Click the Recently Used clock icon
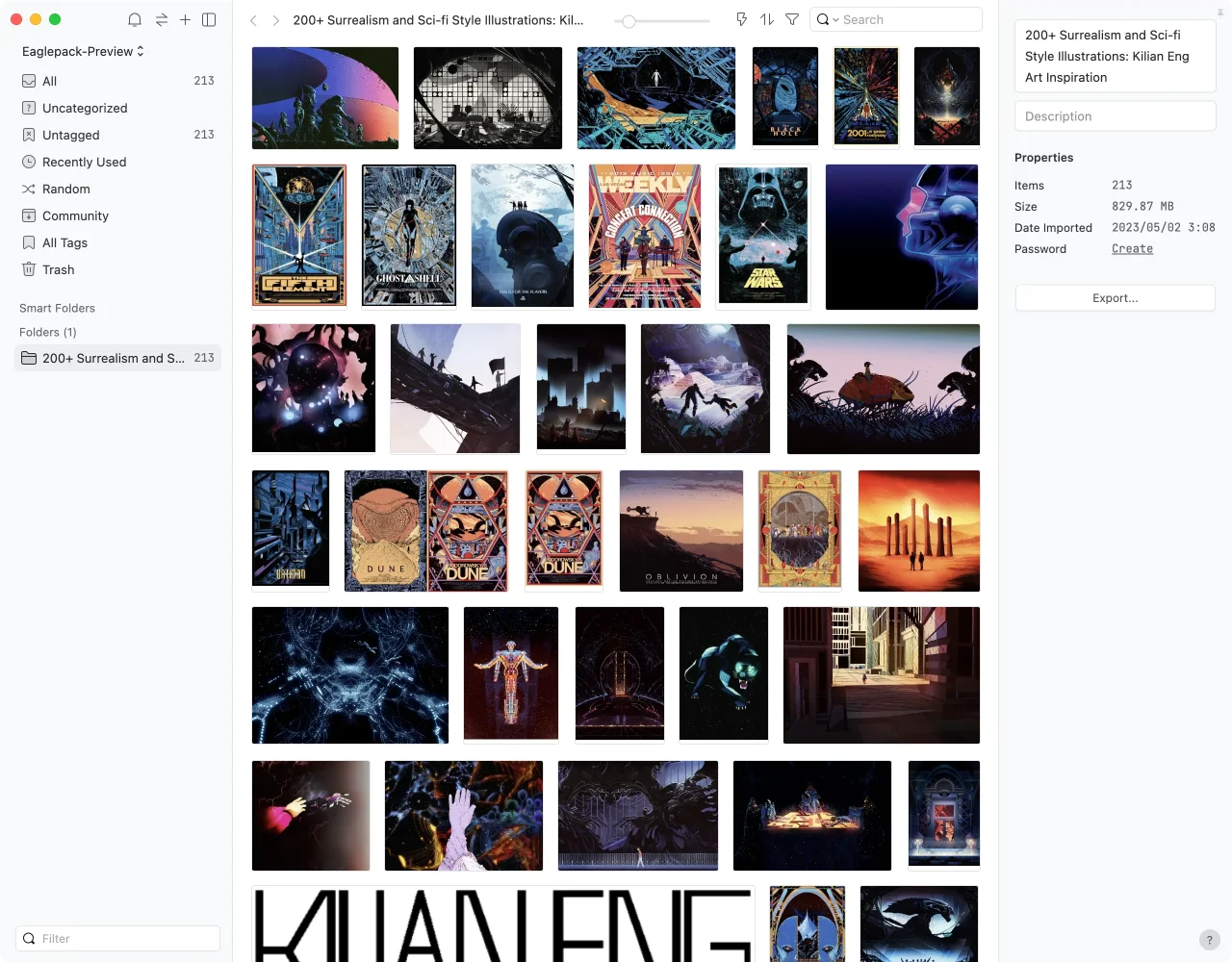Viewport: 1232px width, 962px height. point(29,162)
